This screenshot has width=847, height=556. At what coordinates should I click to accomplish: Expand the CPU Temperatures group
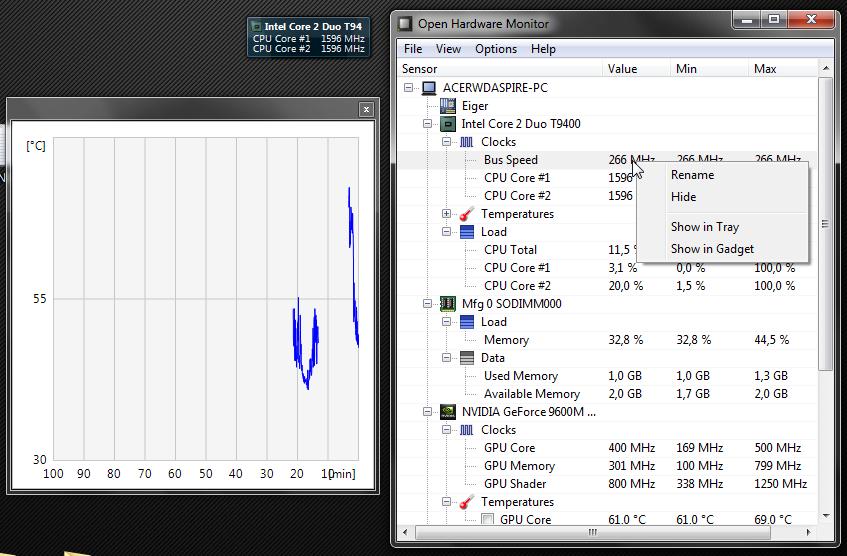446,213
